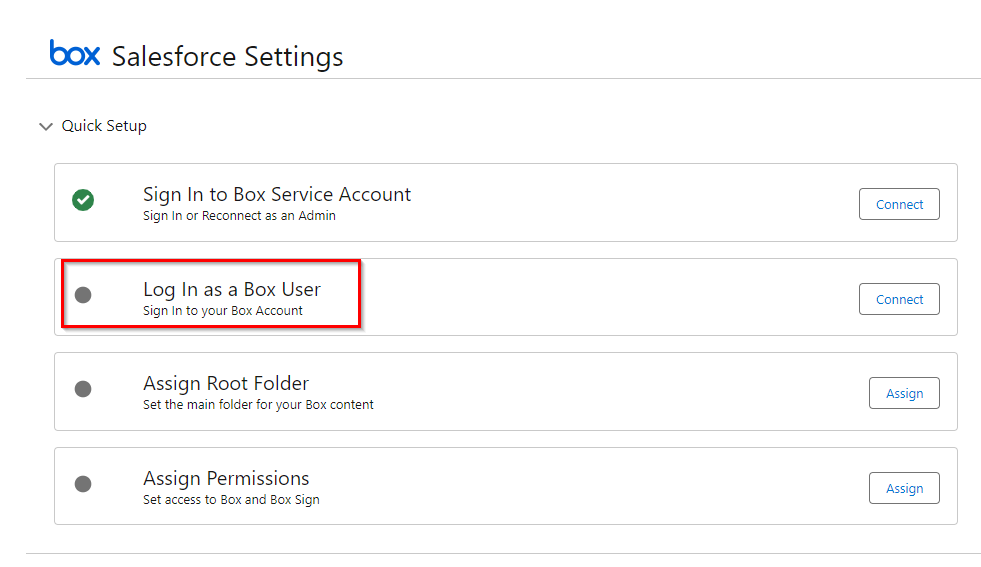The height and width of the screenshot is (567, 981).
Task: Connect the Box Service Account
Action: (x=899, y=204)
